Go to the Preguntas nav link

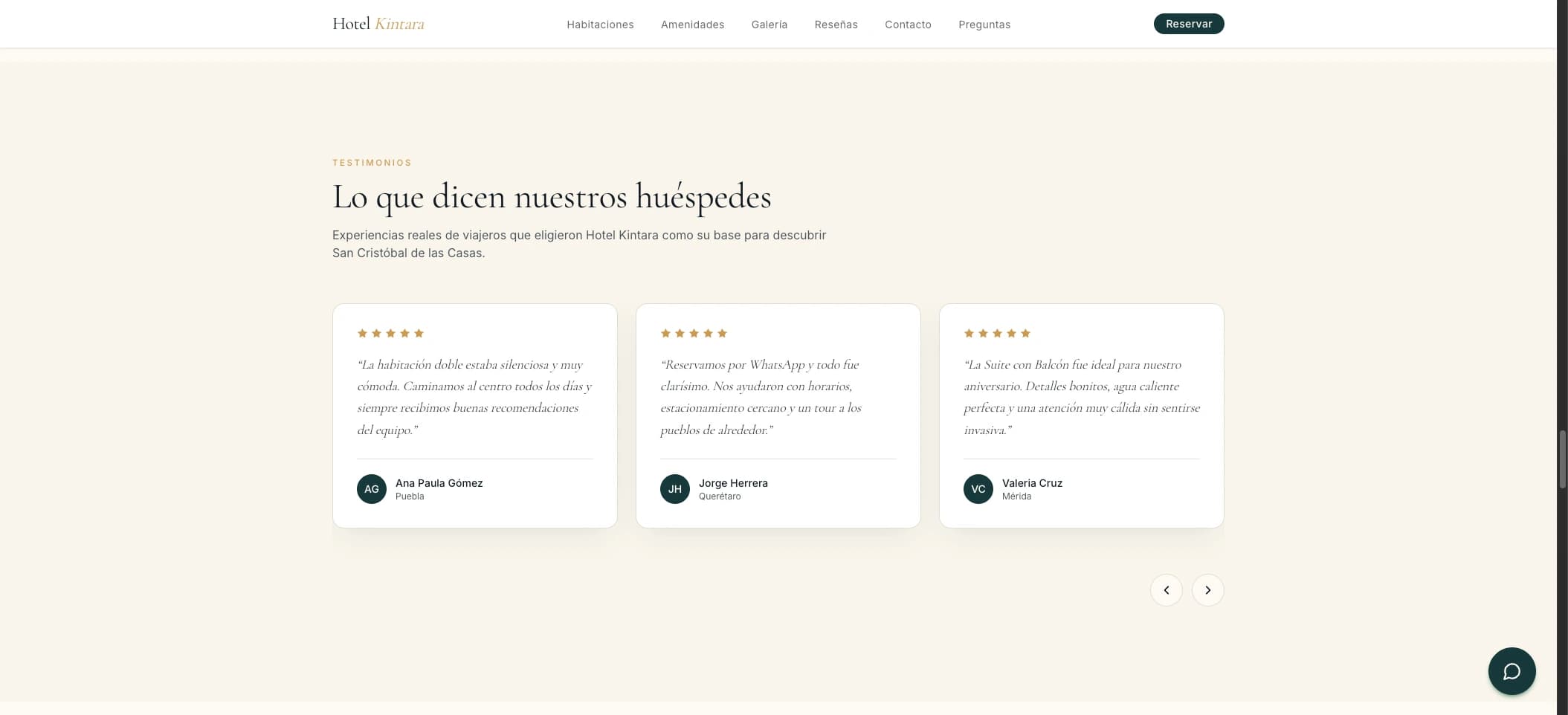(984, 25)
